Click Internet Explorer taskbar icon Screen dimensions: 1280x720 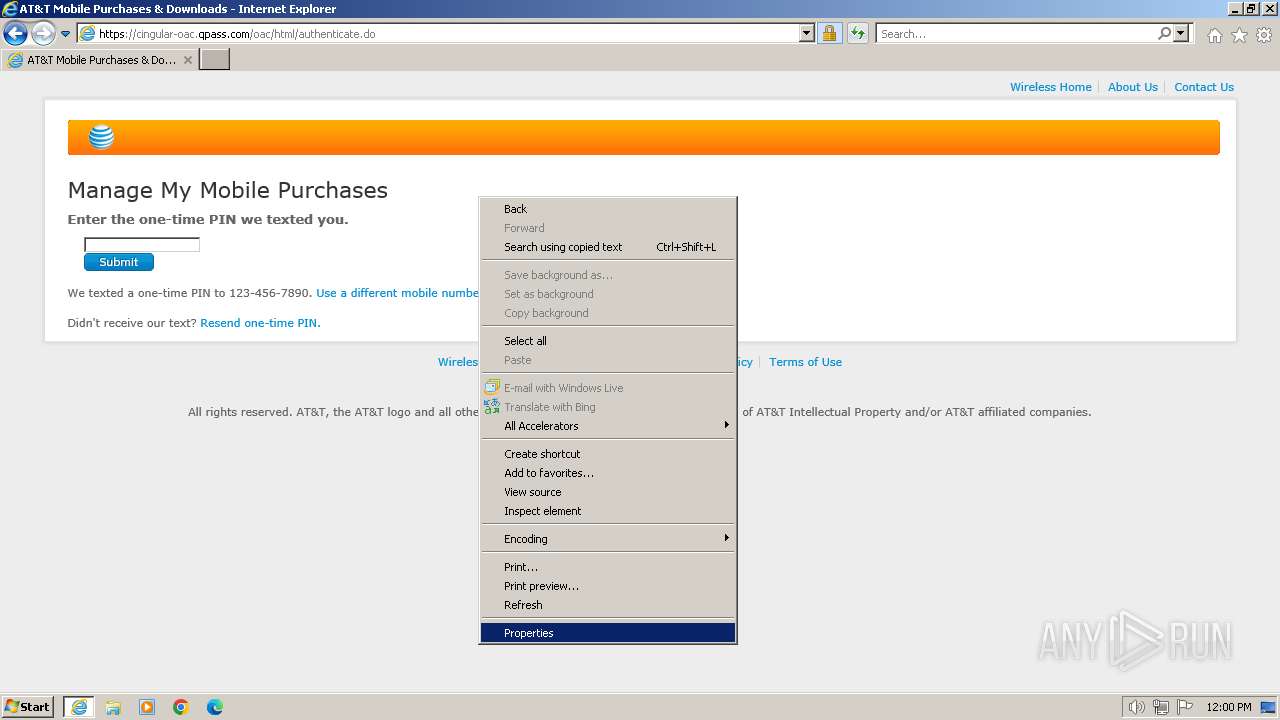point(79,707)
